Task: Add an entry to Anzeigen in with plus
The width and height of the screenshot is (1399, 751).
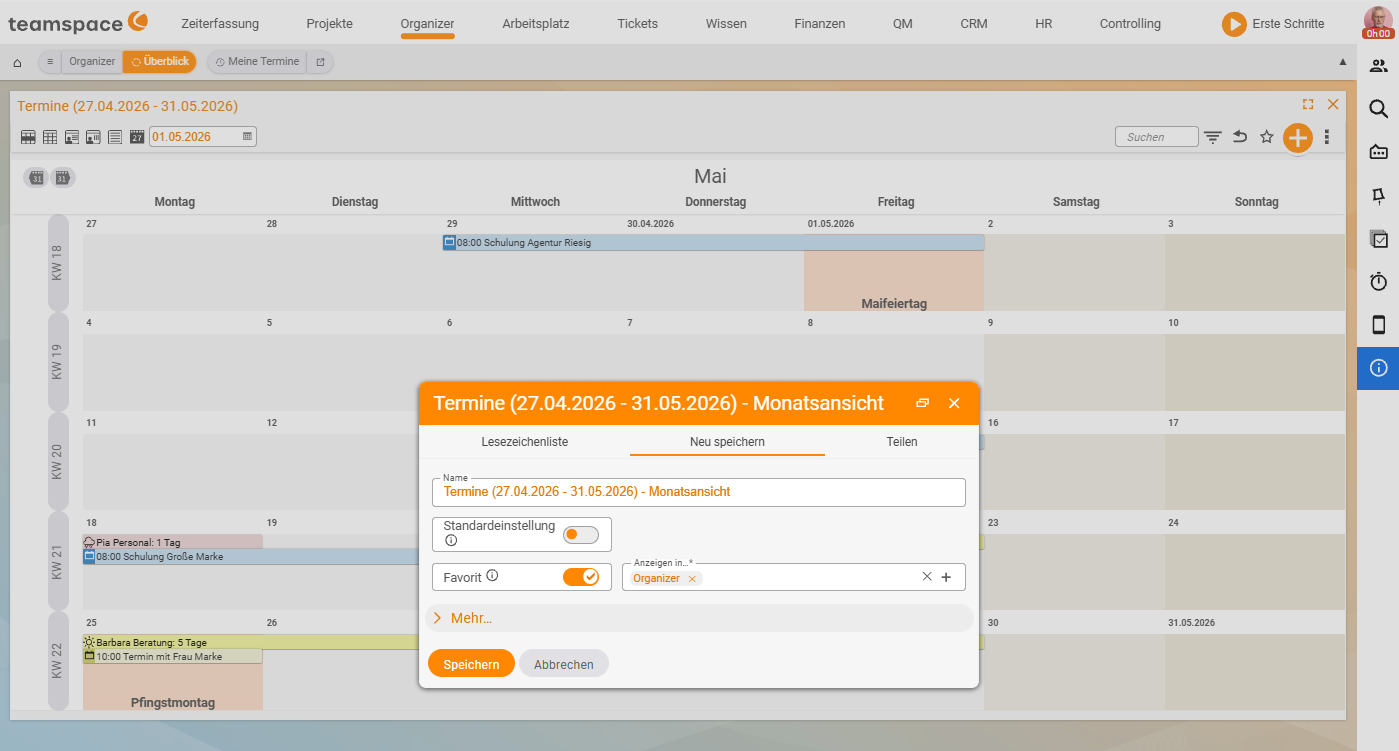Action: 946,577
